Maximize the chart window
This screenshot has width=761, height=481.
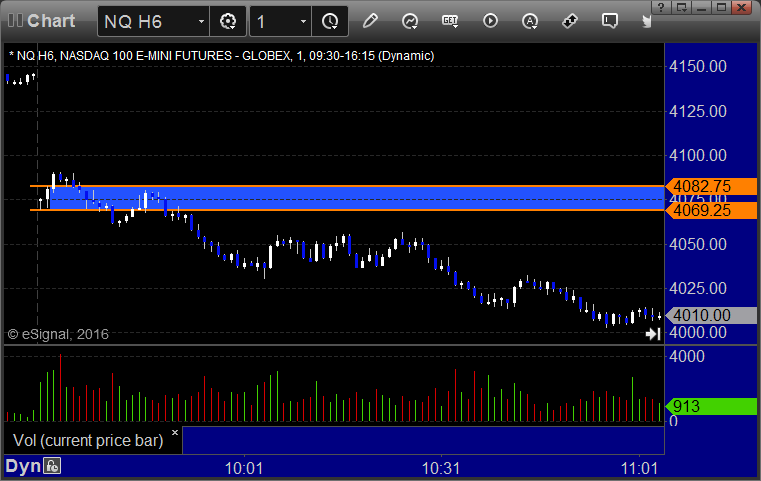(x=722, y=7)
